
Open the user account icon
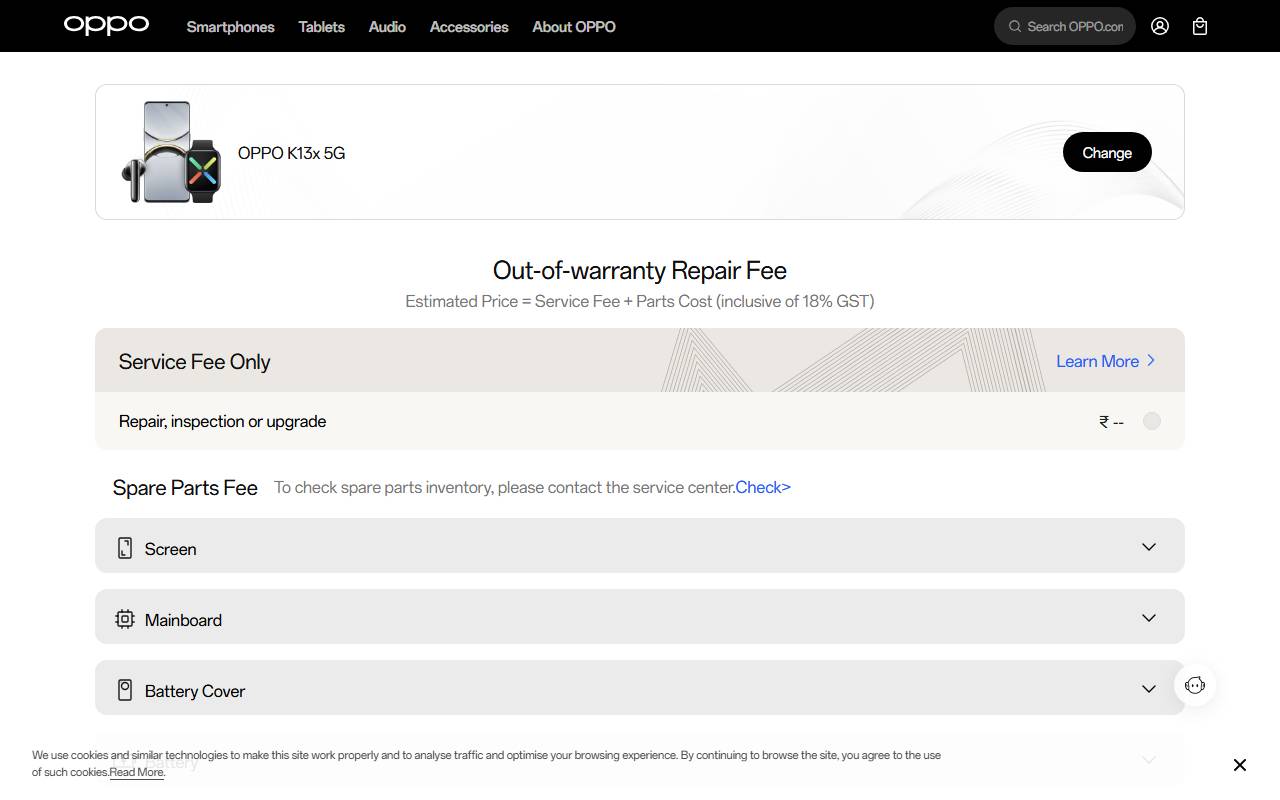[x=1160, y=26]
